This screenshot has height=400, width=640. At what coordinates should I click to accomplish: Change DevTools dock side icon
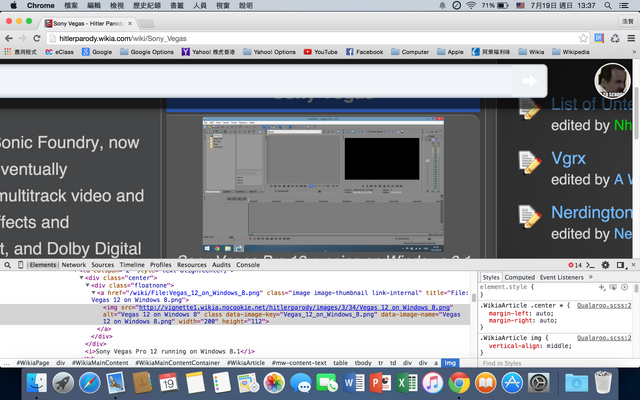(x=620, y=265)
